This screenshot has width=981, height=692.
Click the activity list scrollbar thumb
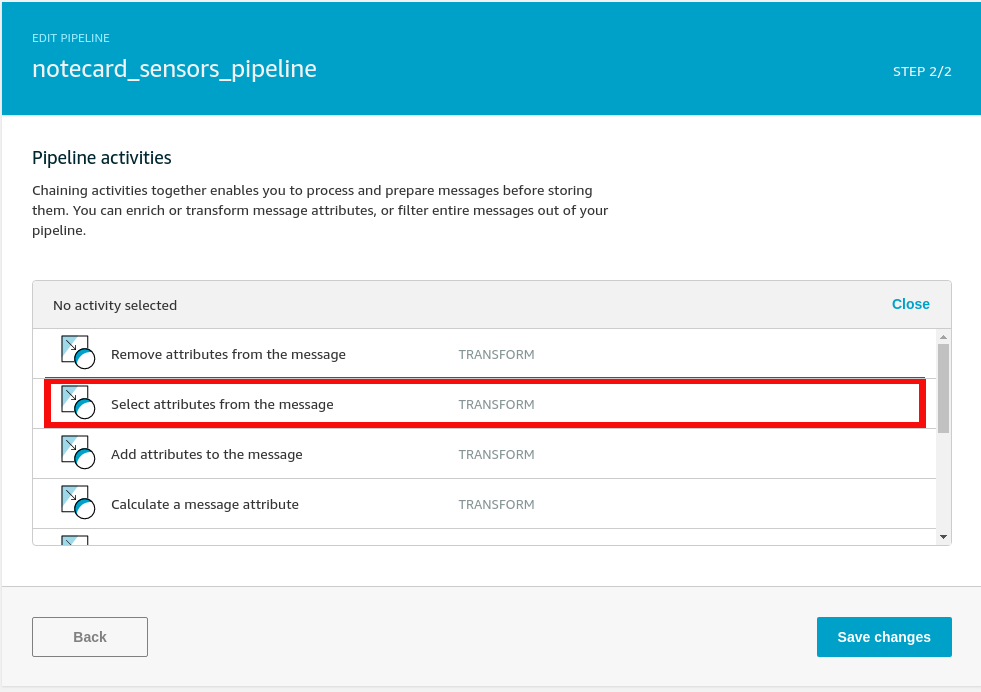point(943,388)
